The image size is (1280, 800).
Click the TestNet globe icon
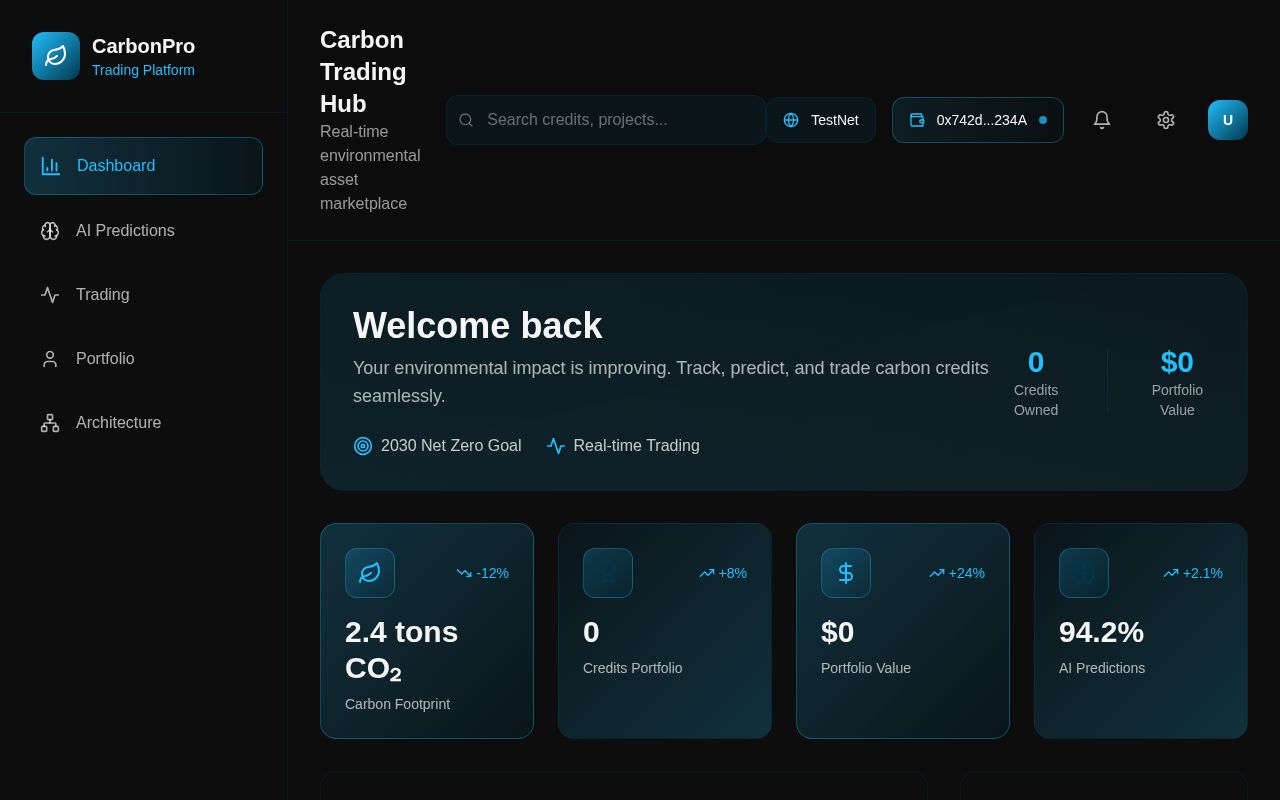coord(791,120)
